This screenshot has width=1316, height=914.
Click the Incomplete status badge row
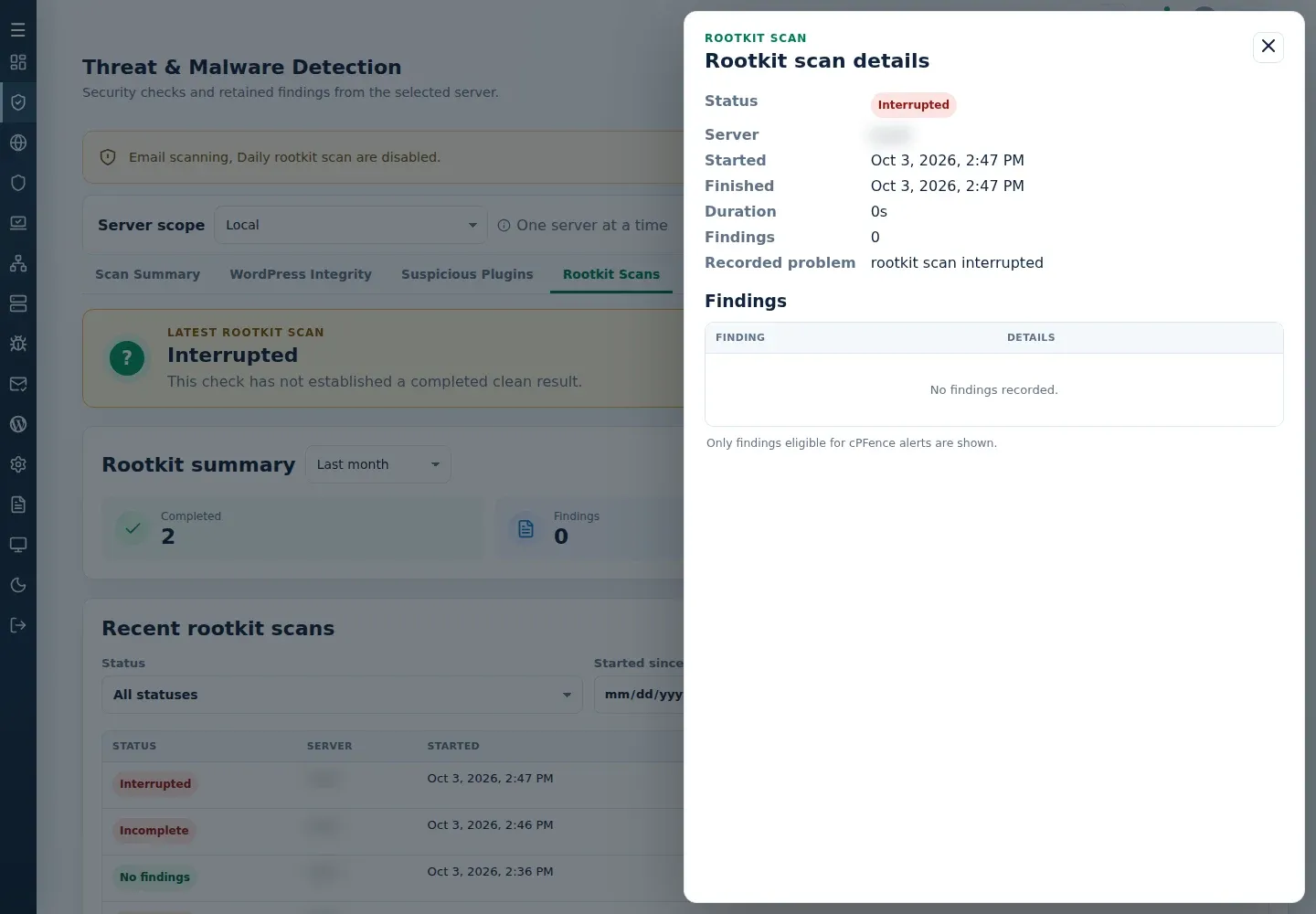coord(154,831)
